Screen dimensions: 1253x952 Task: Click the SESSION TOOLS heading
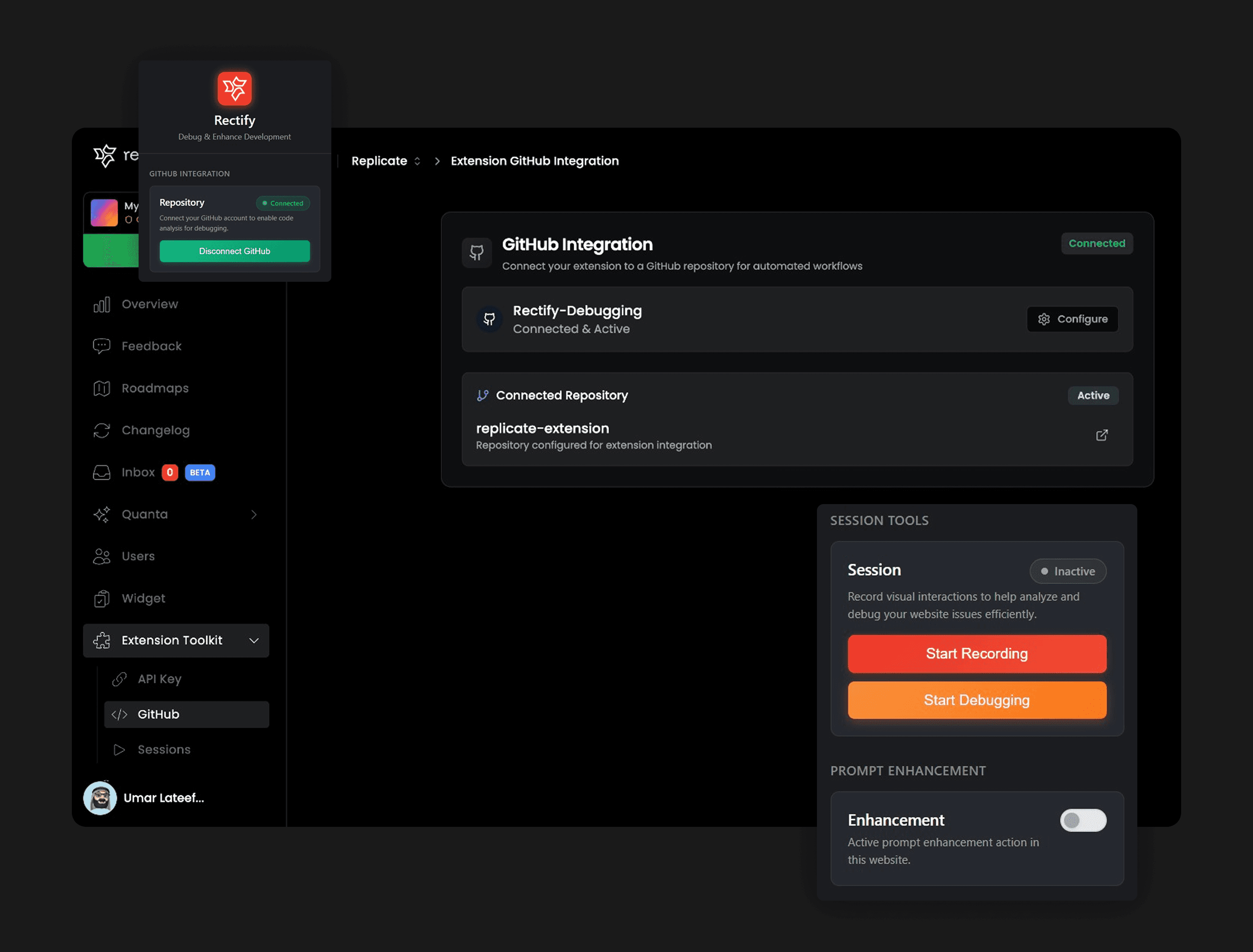(880, 521)
